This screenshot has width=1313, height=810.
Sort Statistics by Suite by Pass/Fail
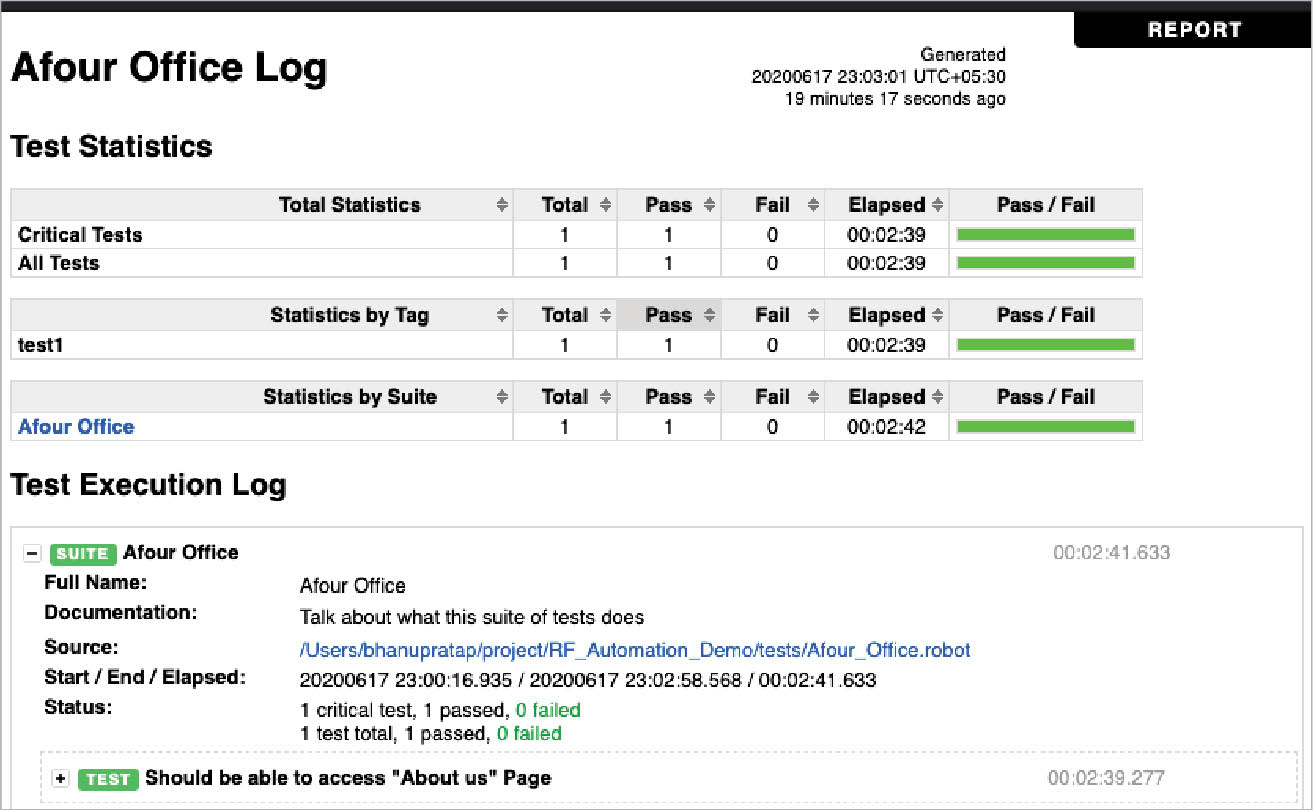pyautogui.click(x=1045, y=397)
